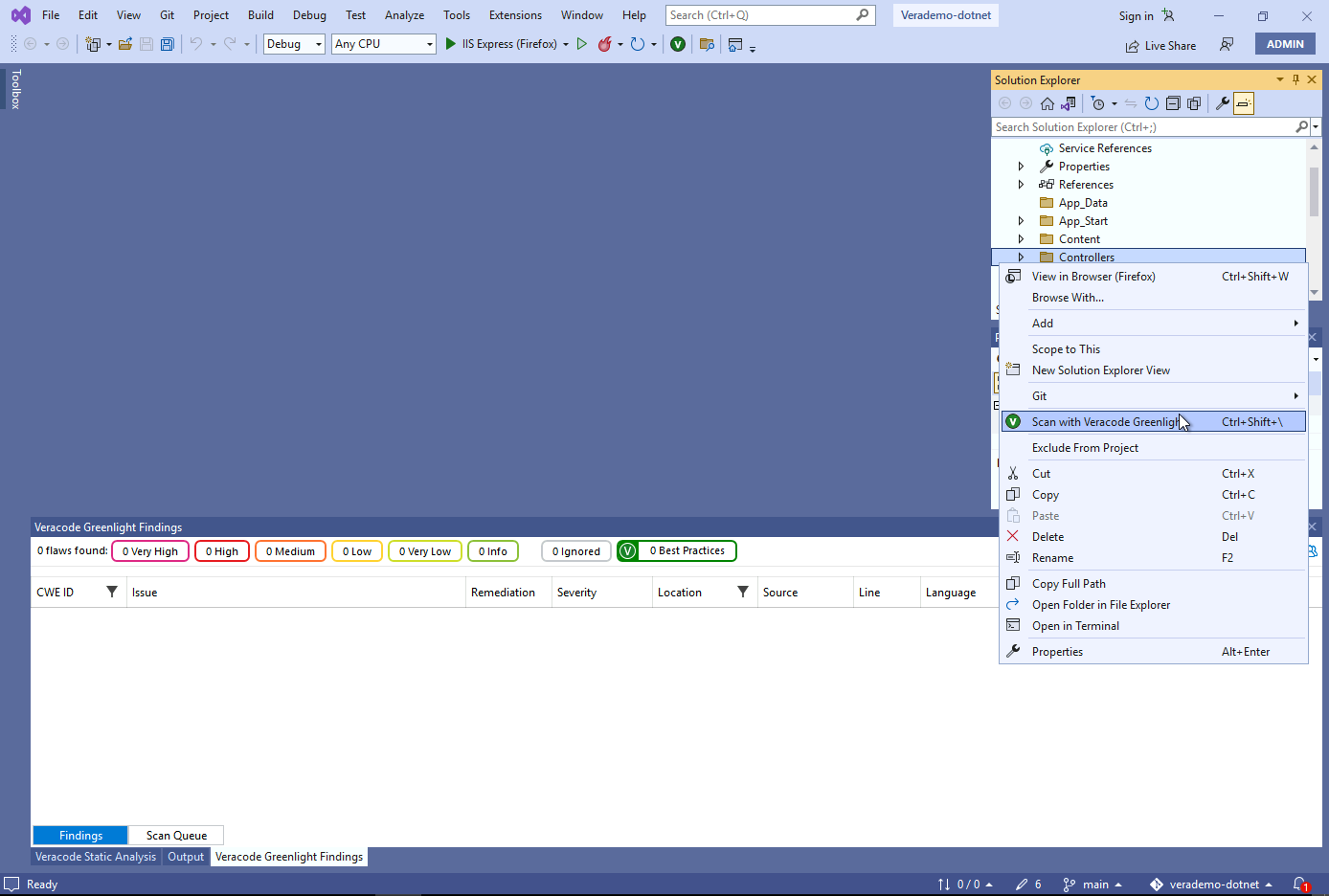Click the browser refresh circular arrow icon
1329x896 pixels.
(x=638, y=44)
